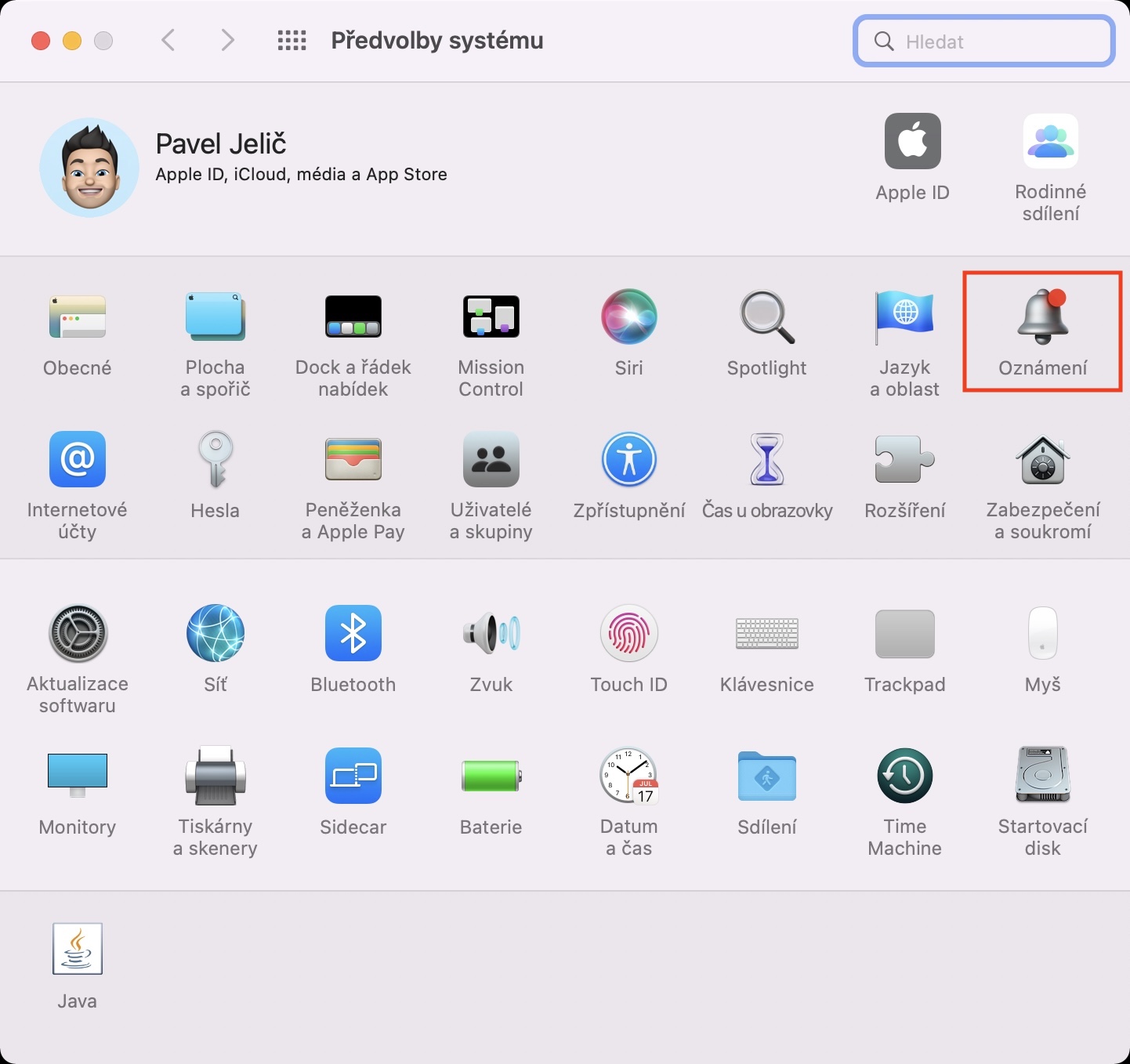
Task: Show all preferences grid button
Action: pyautogui.click(x=292, y=41)
